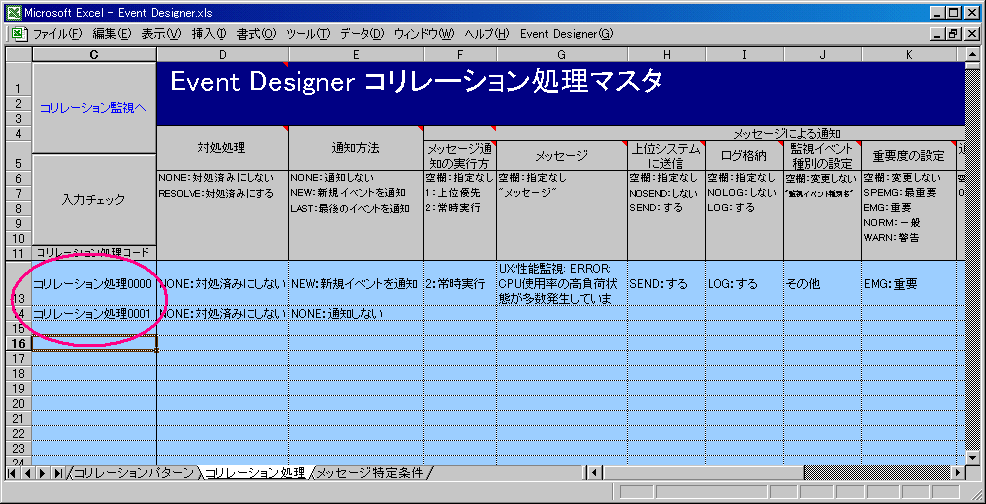The image size is (986, 504).
Task: Open the ツール(T) menu
Action: coord(308,33)
